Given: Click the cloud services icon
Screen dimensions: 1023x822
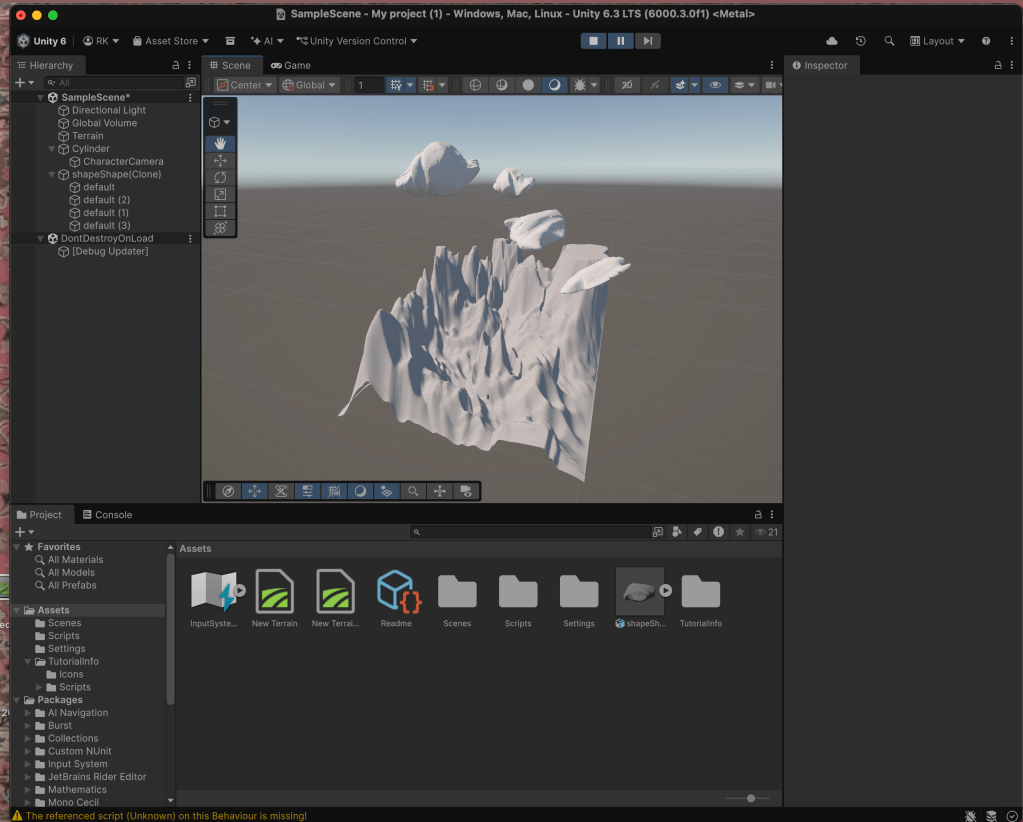Looking at the screenshot, I should [832, 41].
